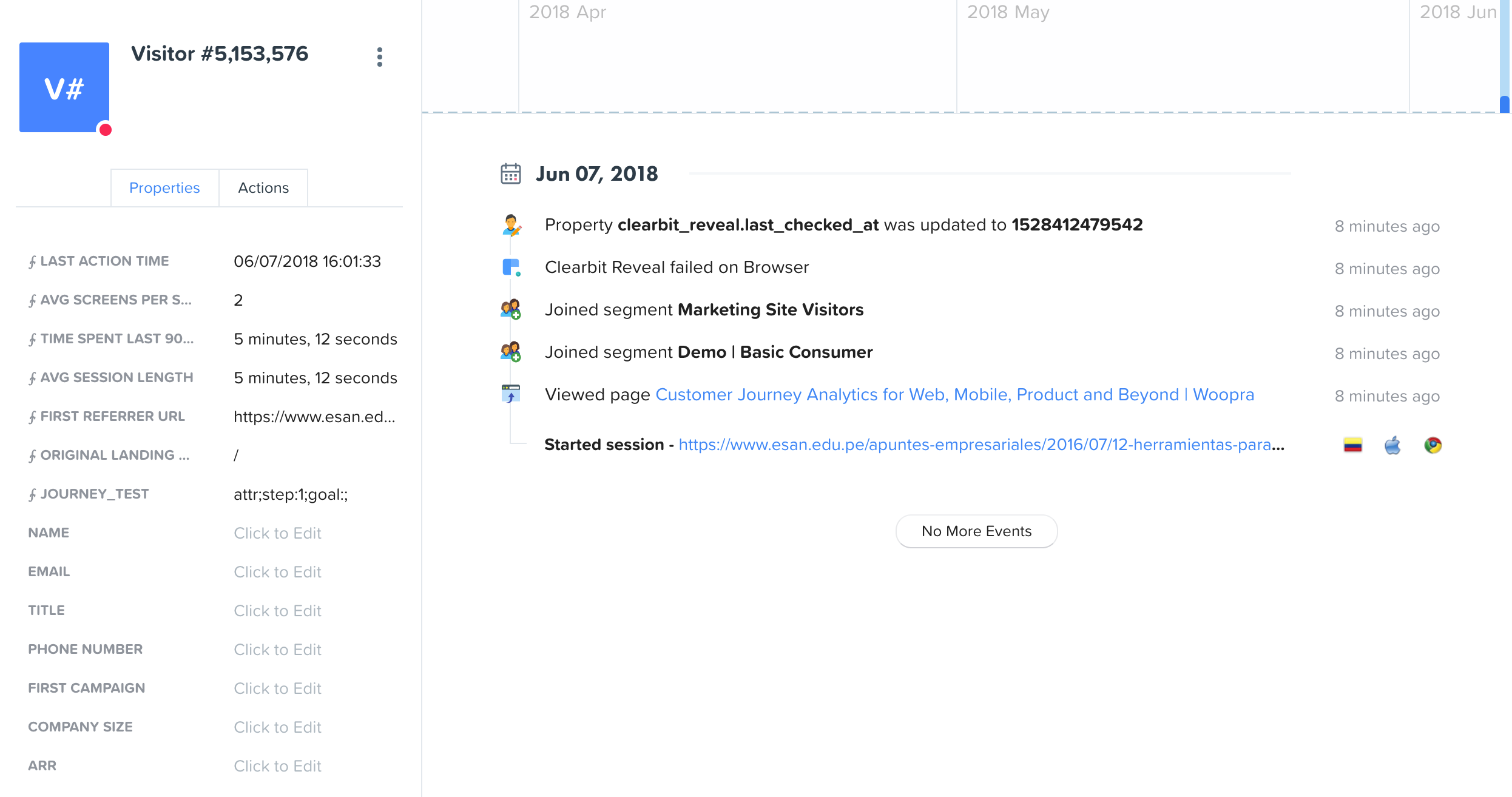Viewport: 1512px width, 797px height.
Task: Click the blue timeline range handle at 2018 Jun
Action: pos(1505,104)
